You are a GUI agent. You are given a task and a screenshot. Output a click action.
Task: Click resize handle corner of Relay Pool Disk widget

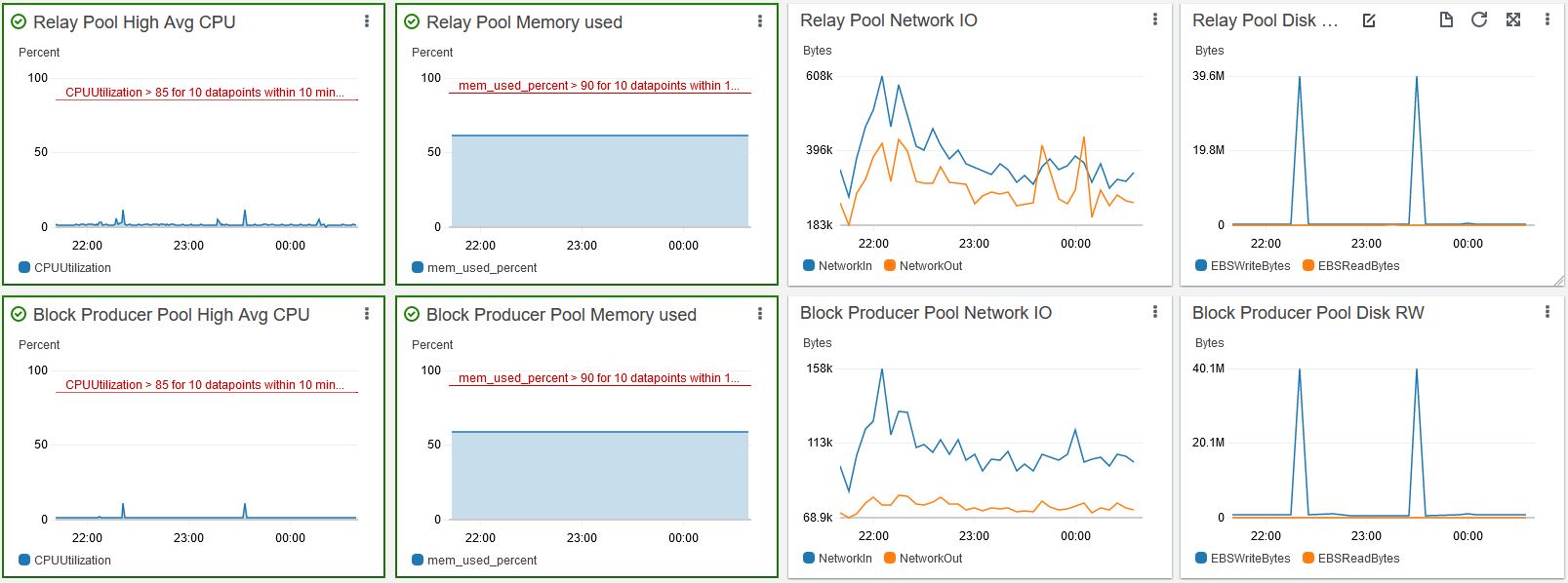click(x=1557, y=280)
